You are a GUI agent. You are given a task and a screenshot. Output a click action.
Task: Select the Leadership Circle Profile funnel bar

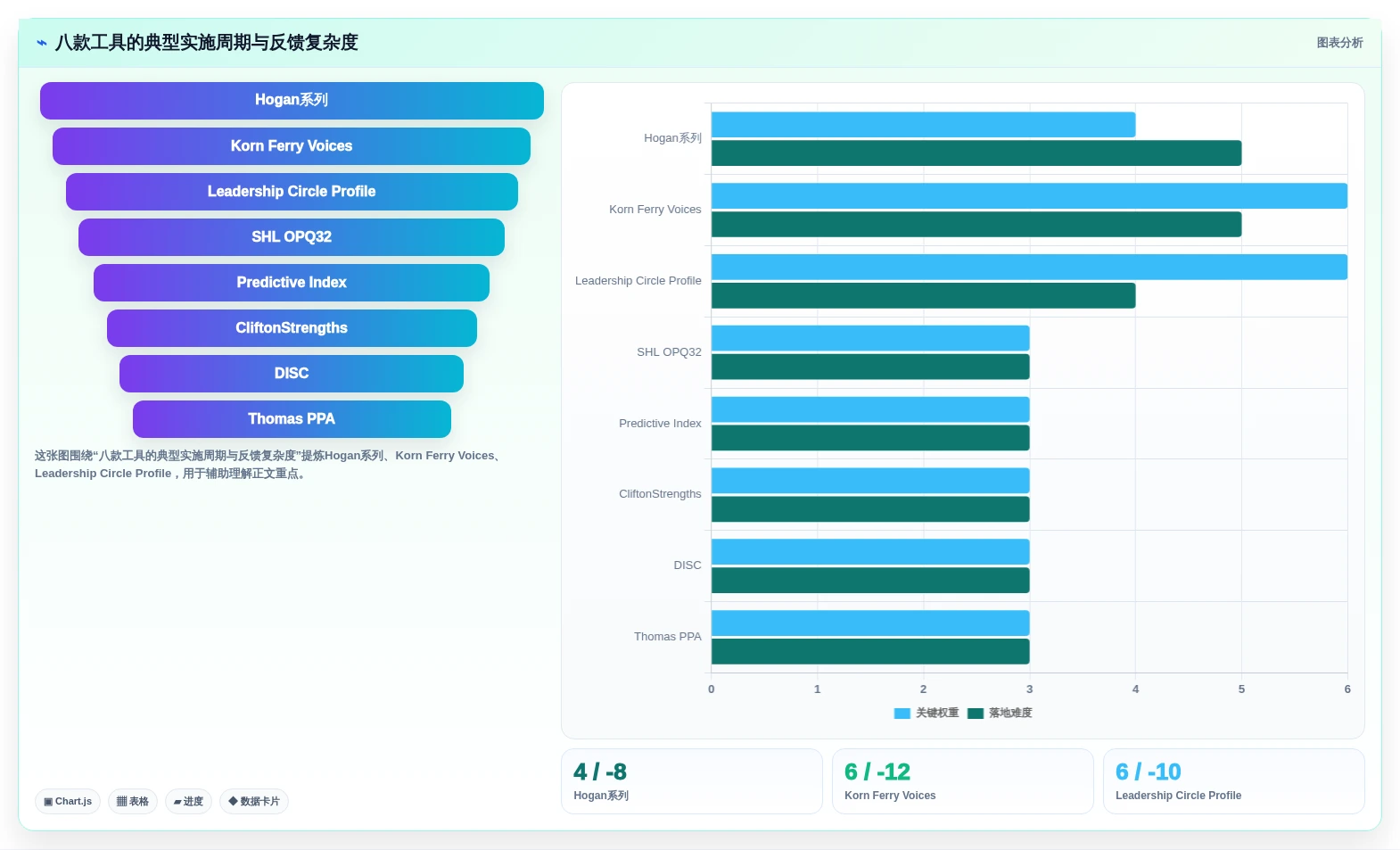(x=292, y=192)
